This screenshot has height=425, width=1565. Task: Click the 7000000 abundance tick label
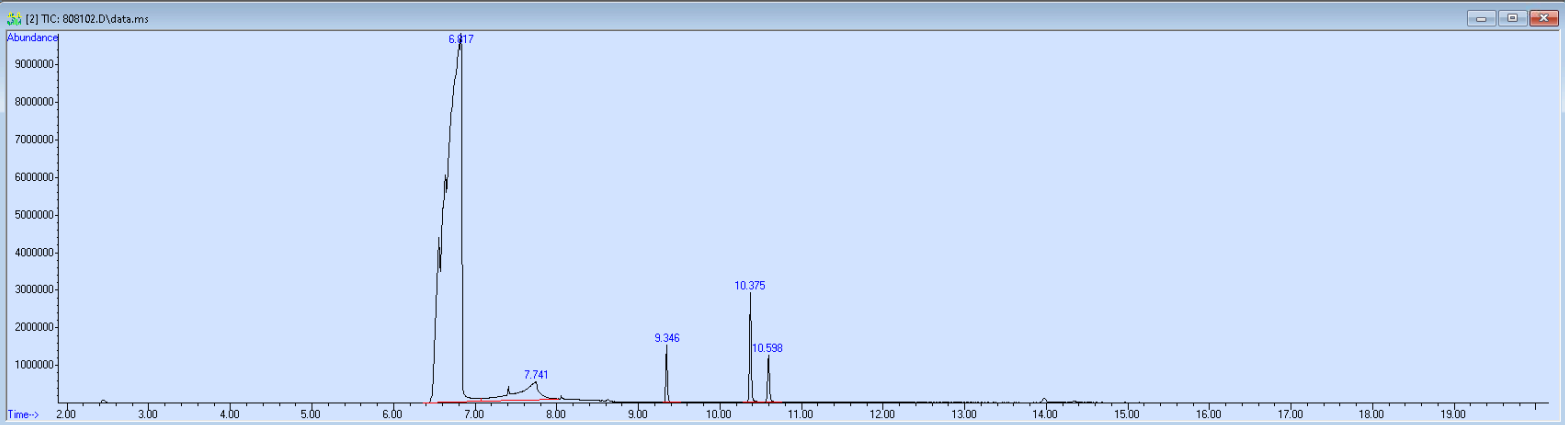click(x=35, y=140)
